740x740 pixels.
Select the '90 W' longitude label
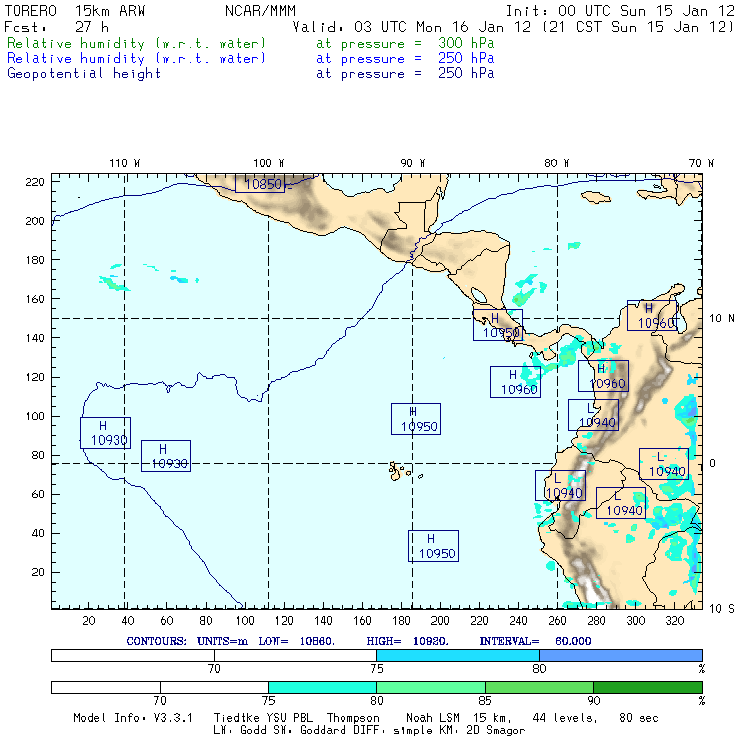tap(413, 163)
